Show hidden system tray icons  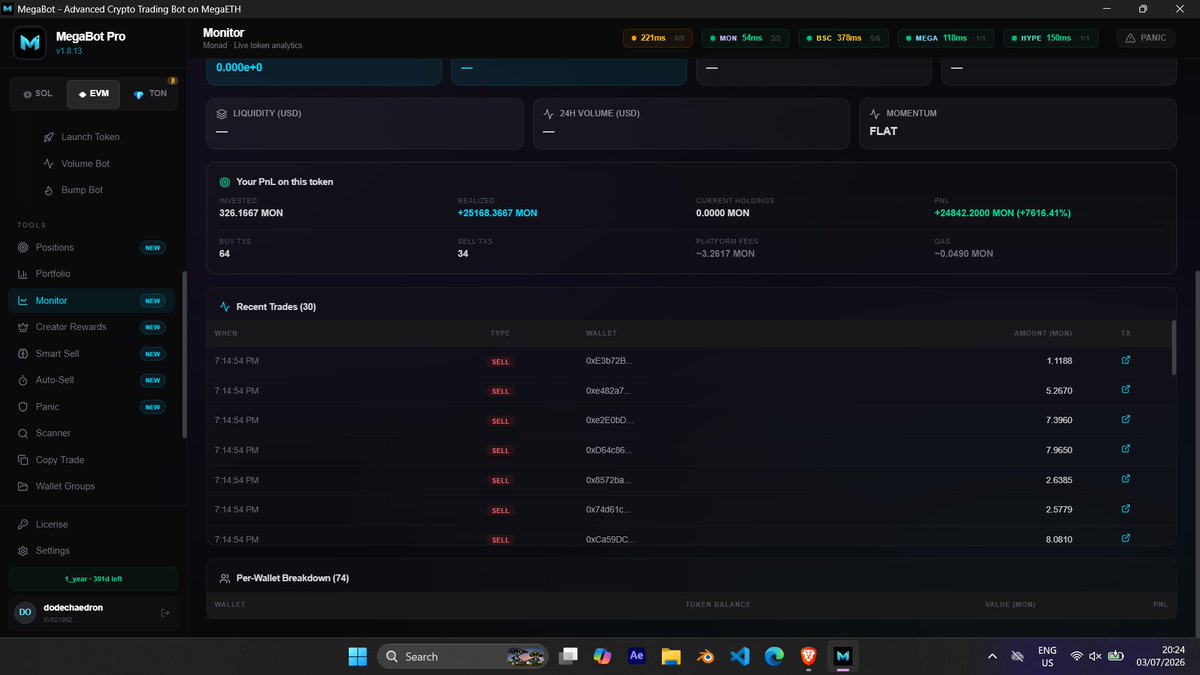(x=992, y=656)
